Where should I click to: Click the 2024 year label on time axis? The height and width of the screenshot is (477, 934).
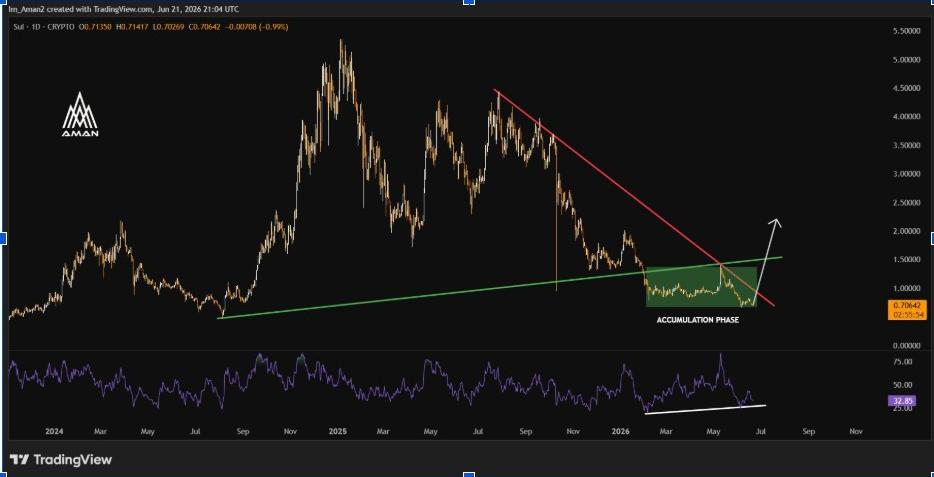click(x=54, y=431)
